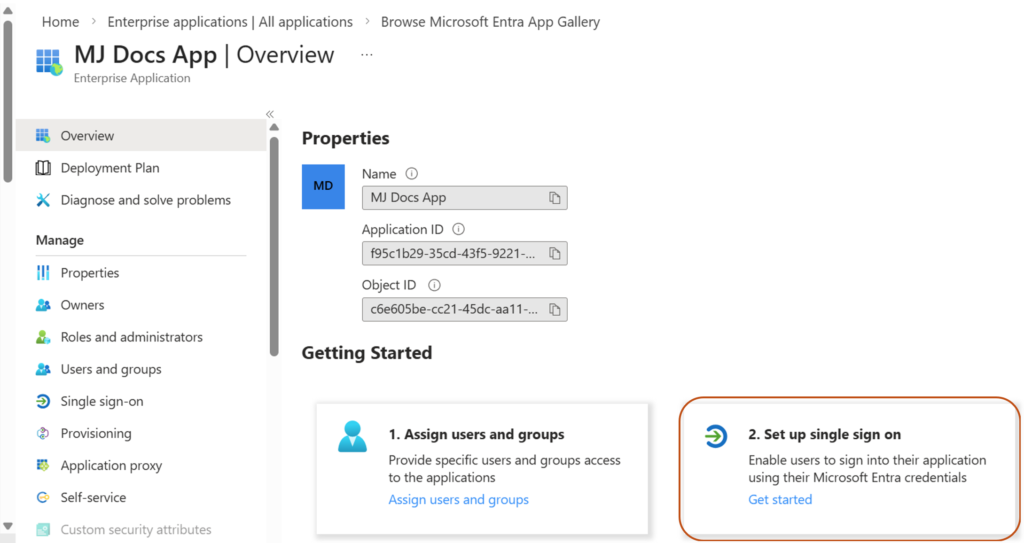Click the Assign users and groups link
The image size is (1024, 543).
(458, 500)
